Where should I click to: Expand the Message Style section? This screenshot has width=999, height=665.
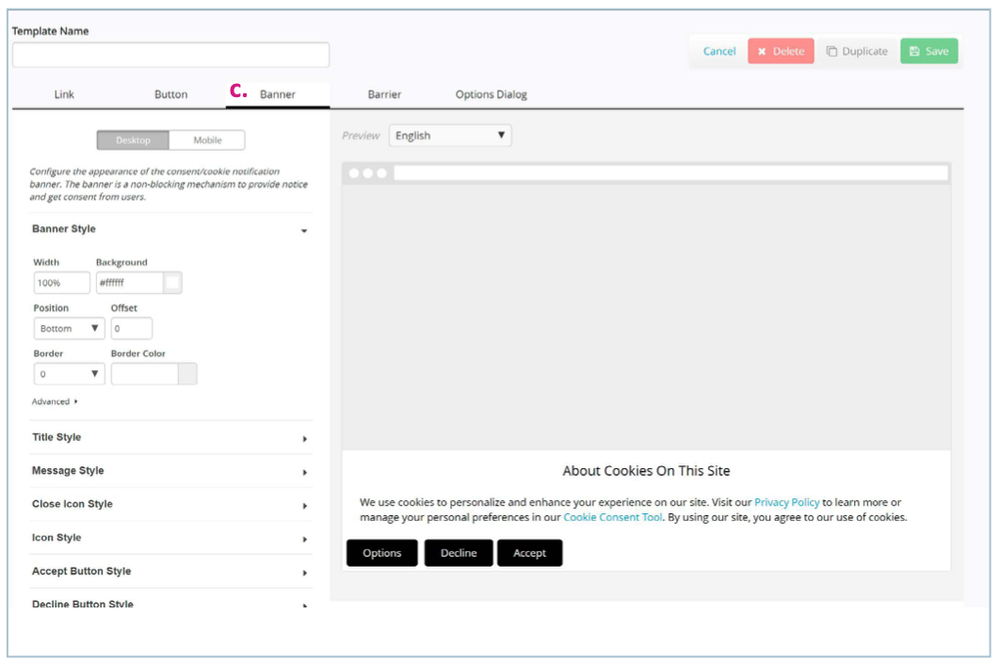171,471
